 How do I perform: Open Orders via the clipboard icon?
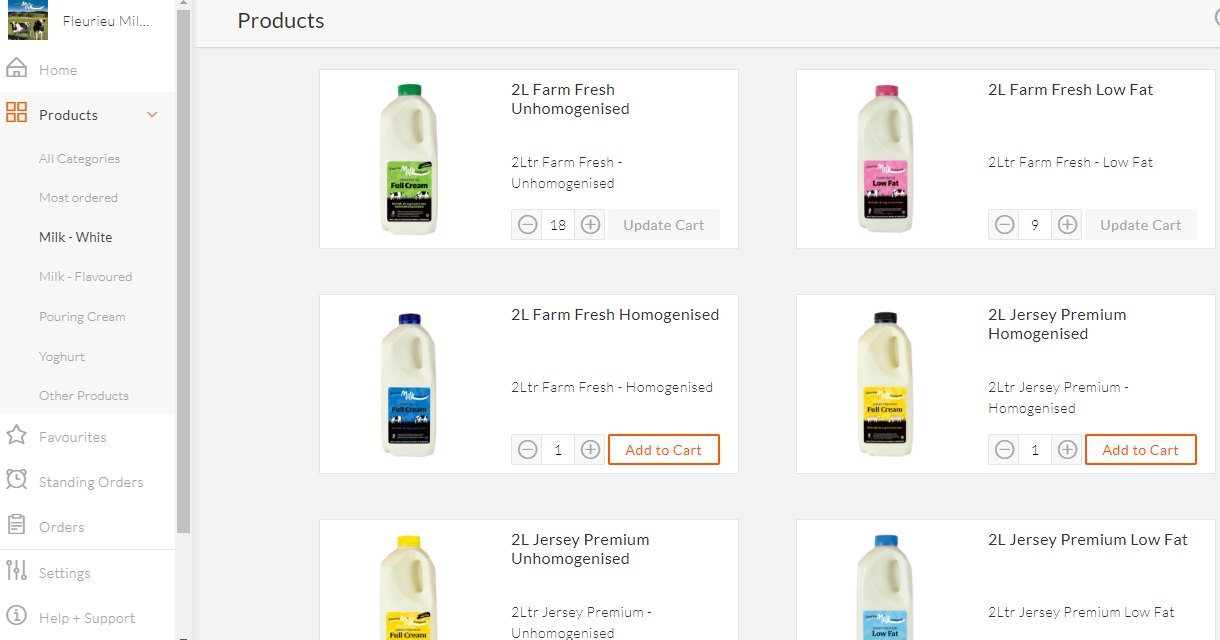[16, 525]
